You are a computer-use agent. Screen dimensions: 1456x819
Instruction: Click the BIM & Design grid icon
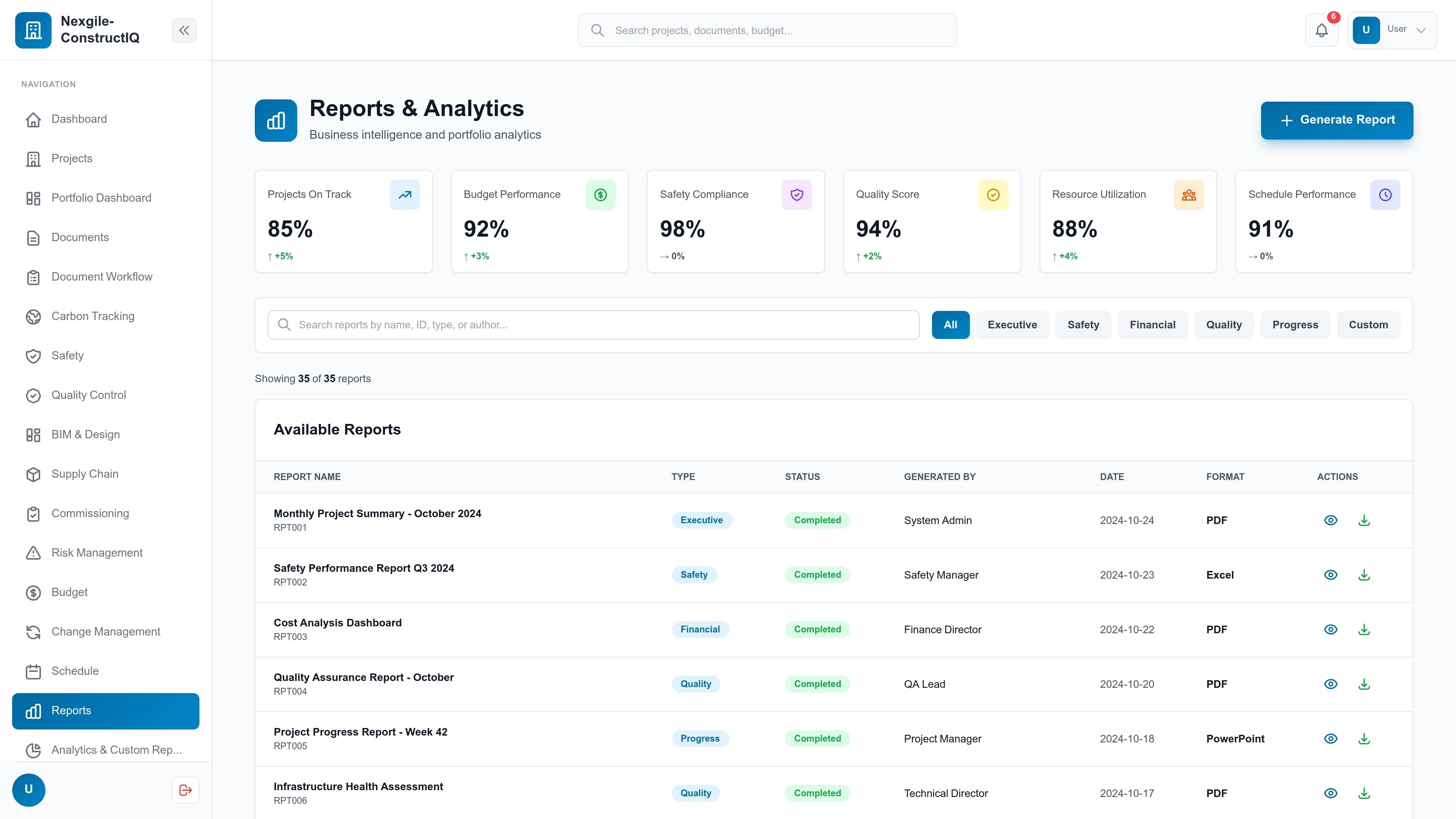33,435
